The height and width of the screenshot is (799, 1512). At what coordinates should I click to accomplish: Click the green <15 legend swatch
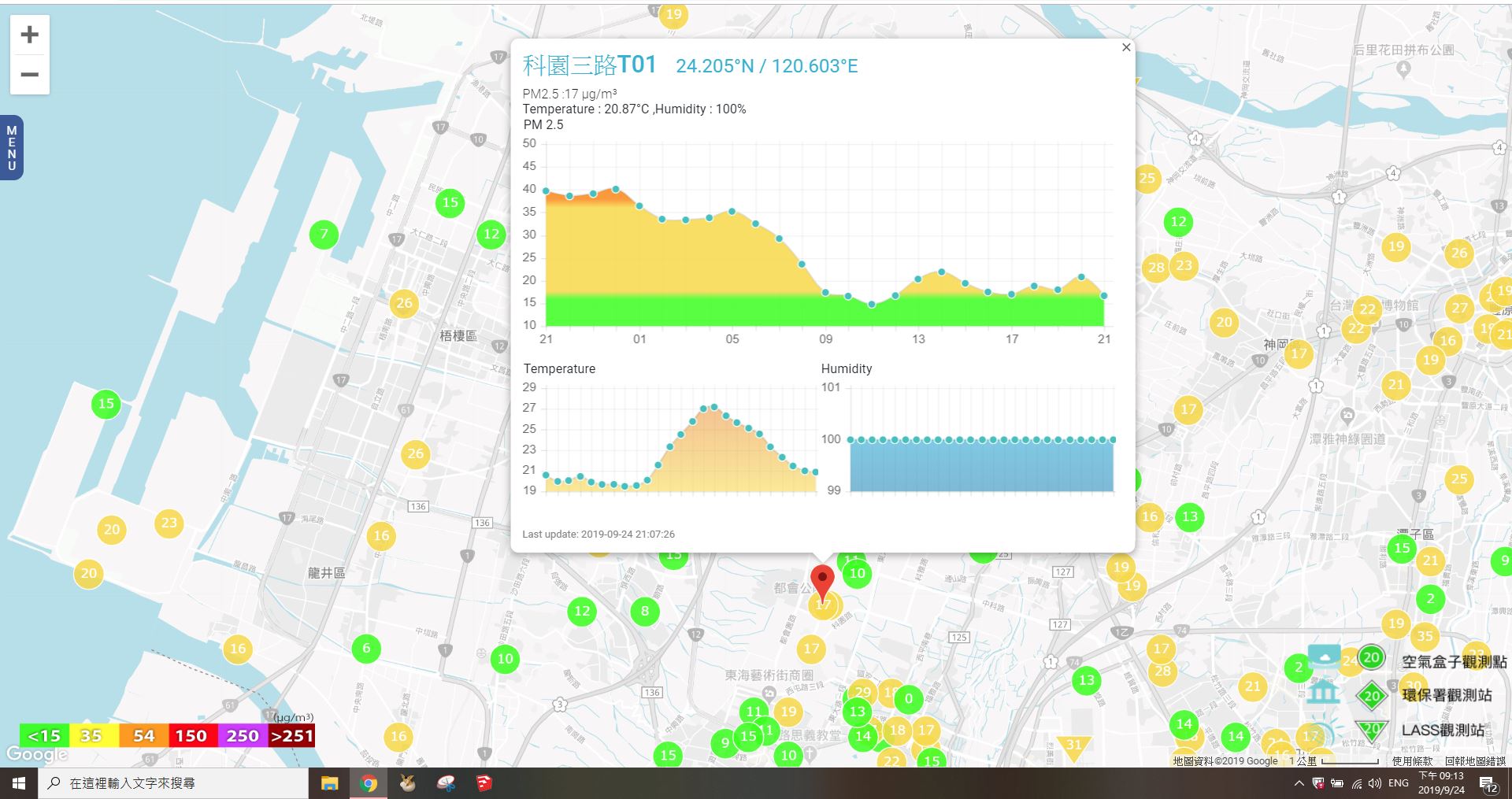[45, 736]
